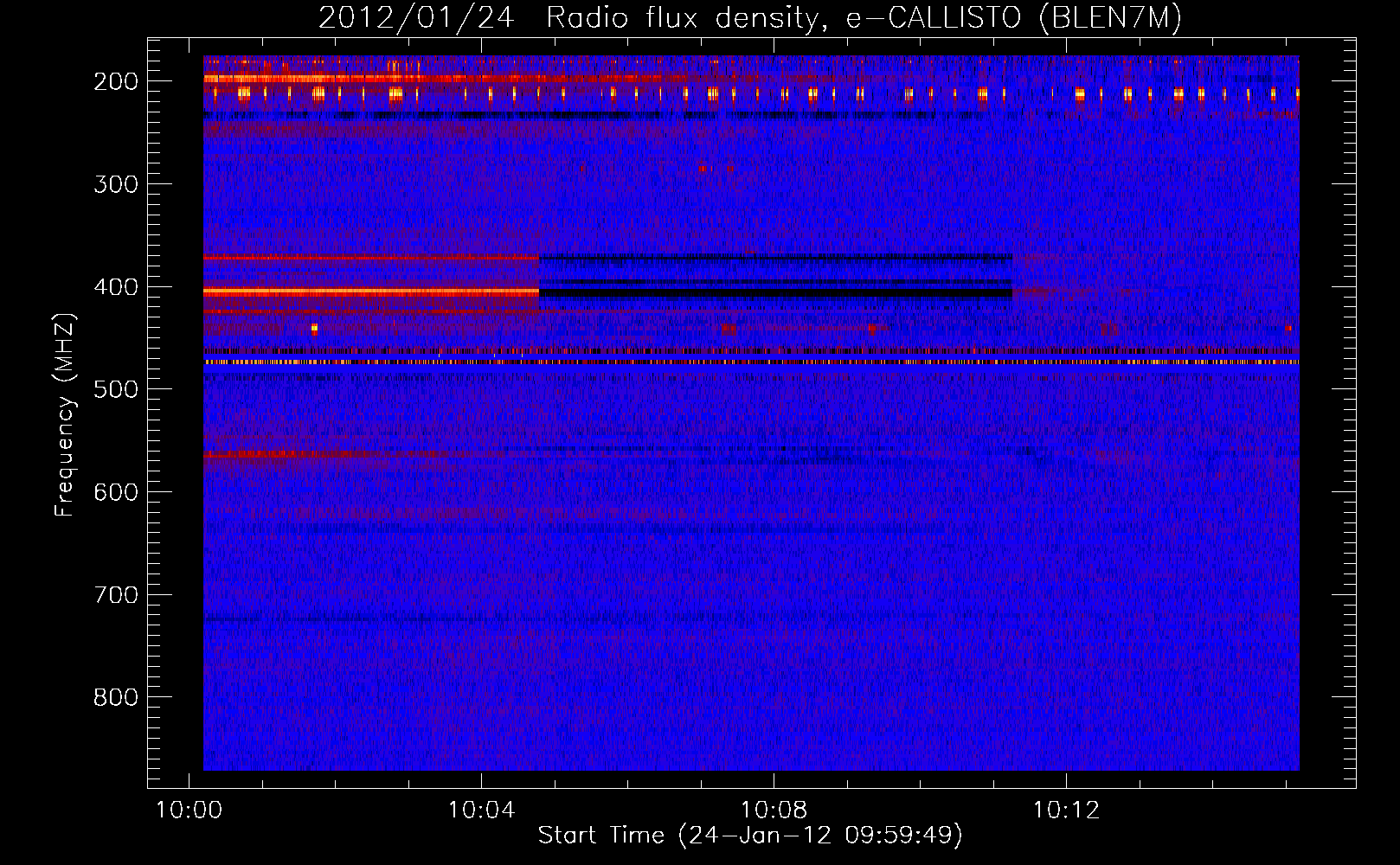Click the 10:08 time tick label
Screen dimensions: 1400x865
[x=774, y=811]
